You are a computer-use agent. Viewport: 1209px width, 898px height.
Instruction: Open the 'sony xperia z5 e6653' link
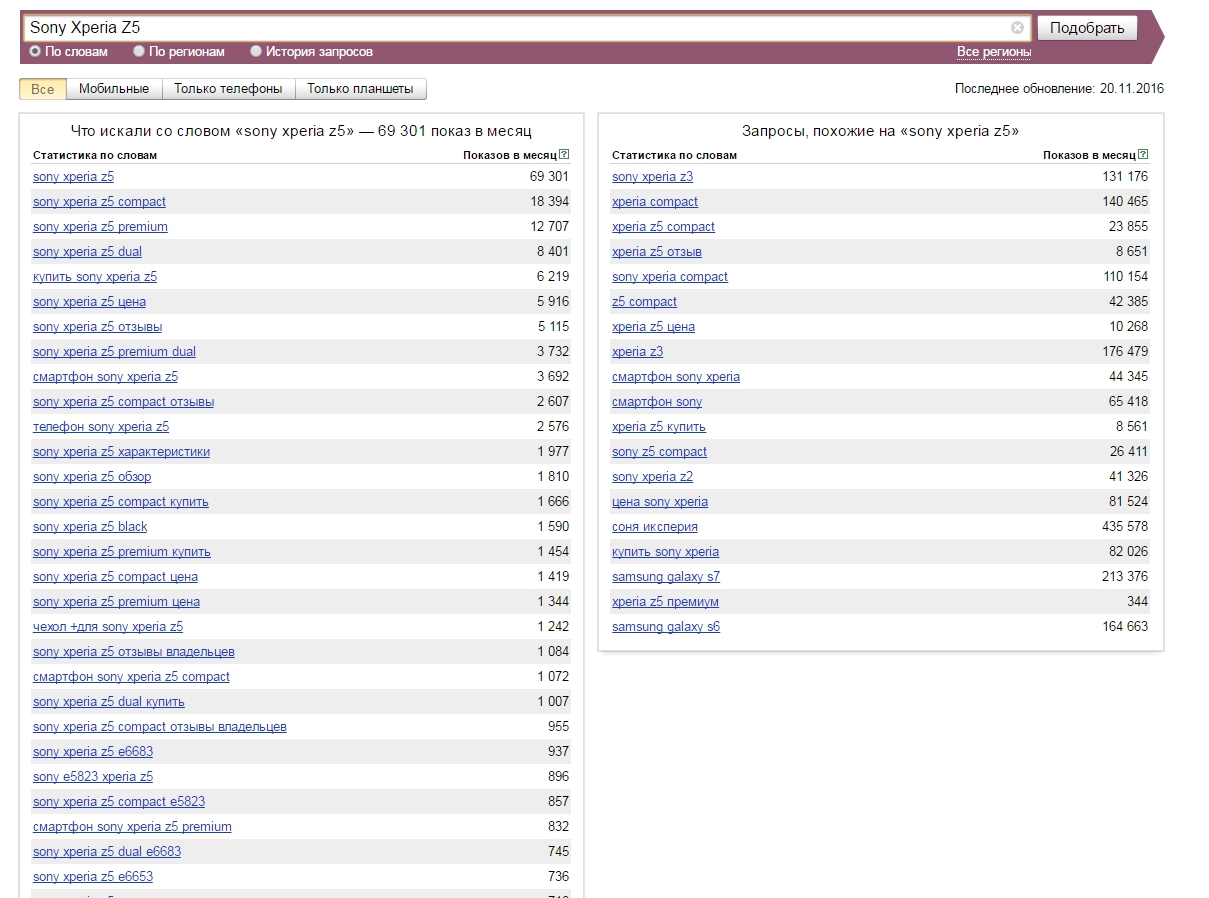pyautogui.click(x=93, y=877)
